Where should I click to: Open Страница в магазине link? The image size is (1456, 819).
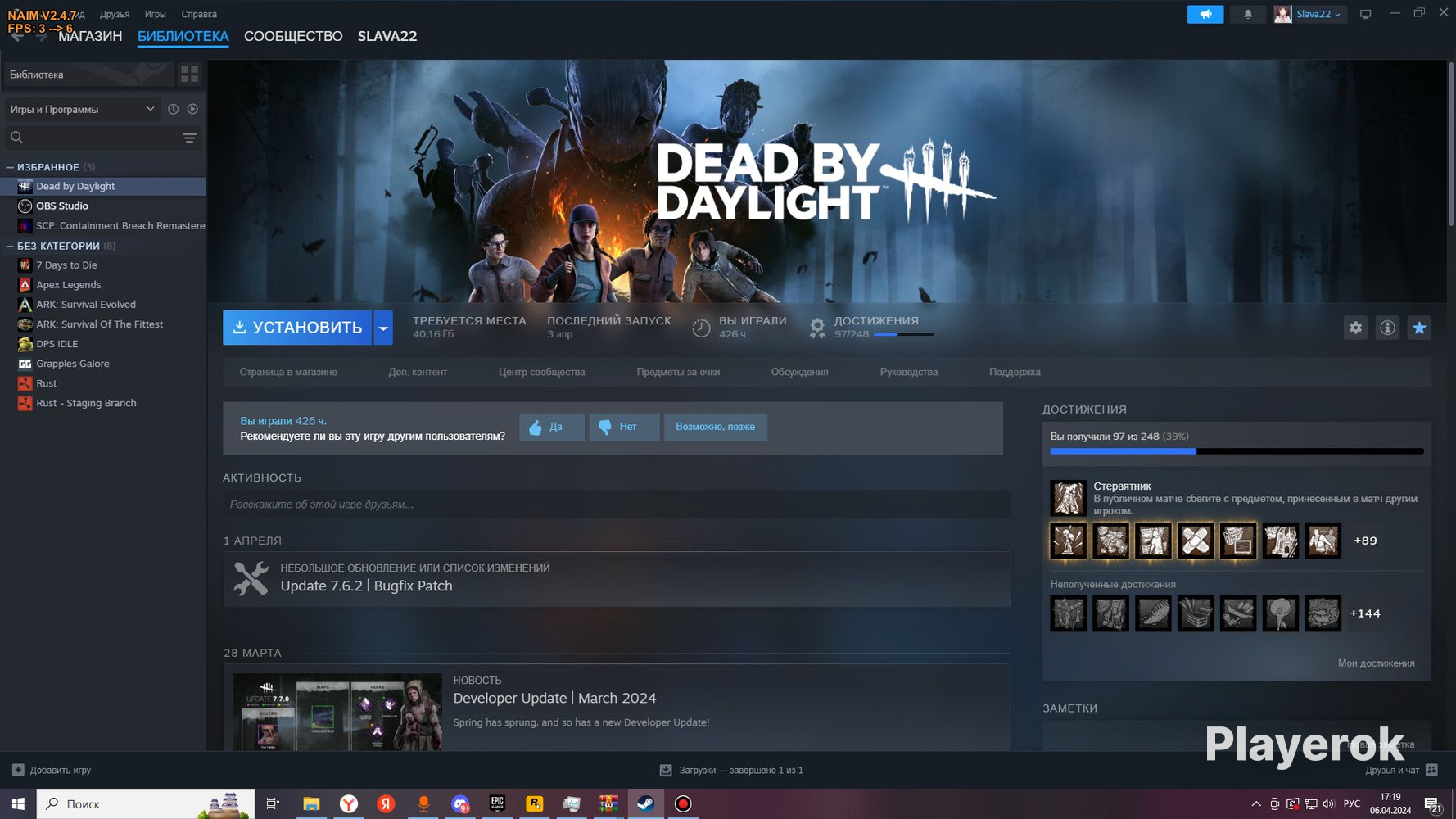(x=288, y=372)
